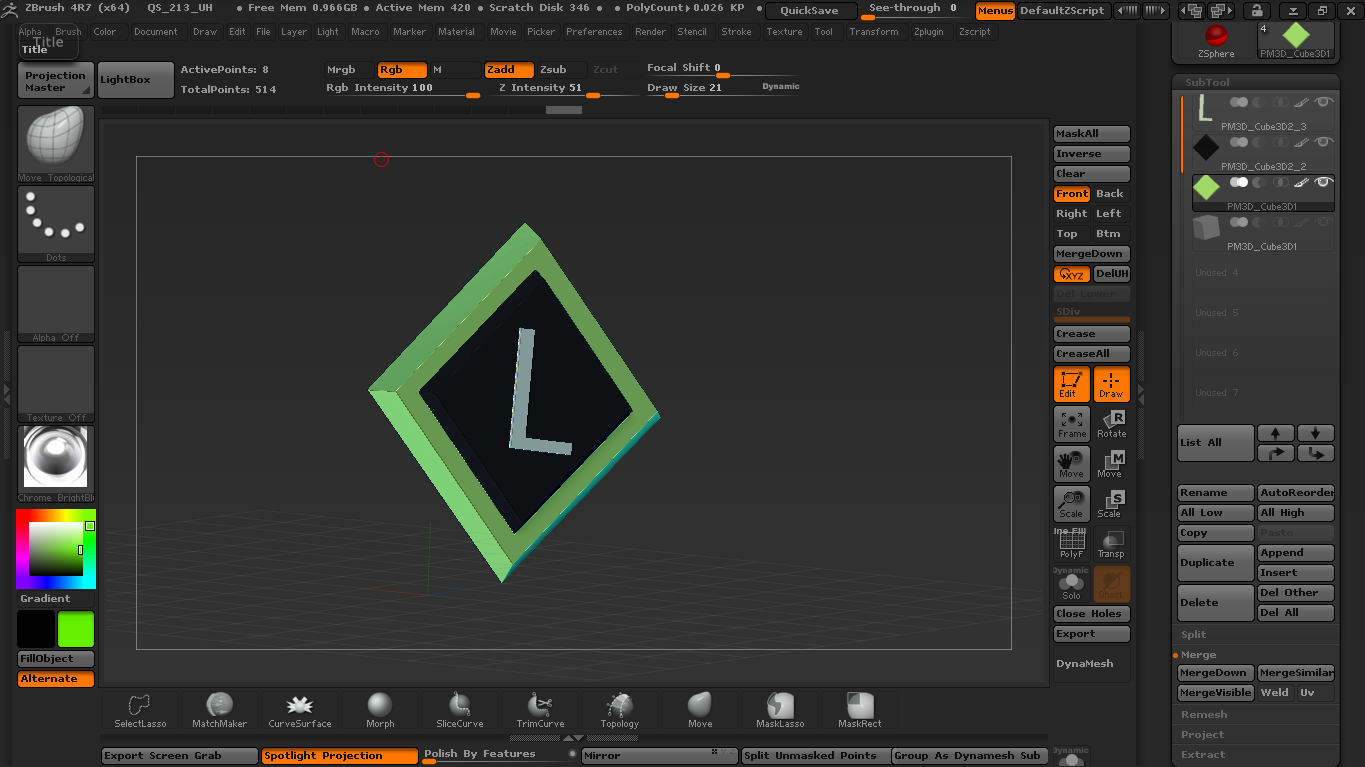Screen dimensions: 1365x767
Task: Expand the Remesh section
Action: tap(1204, 714)
